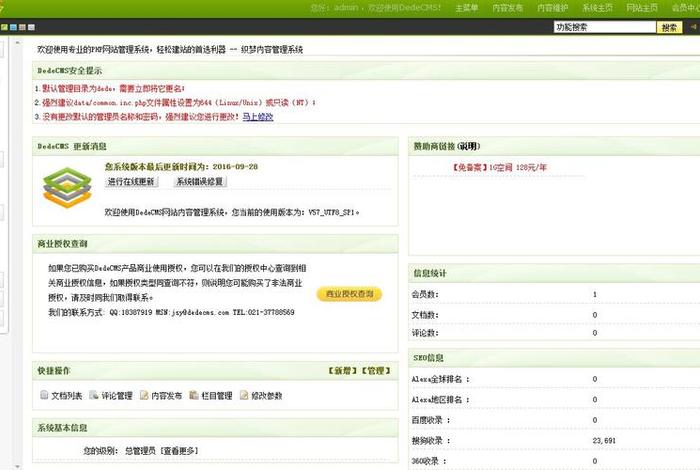
Task: Select the tan skin color swatch
Action: pyautogui.click(x=22, y=27)
